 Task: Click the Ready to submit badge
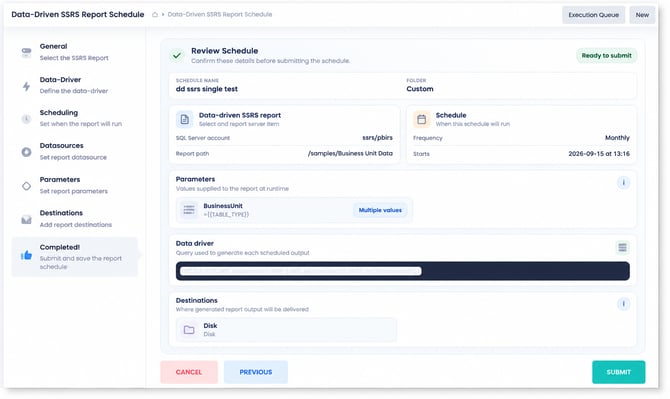(606, 56)
